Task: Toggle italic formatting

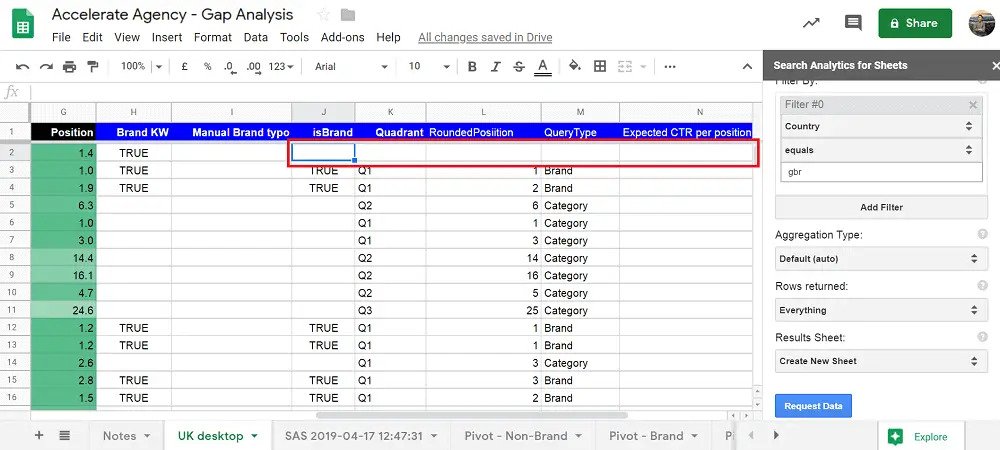Action: [496, 66]
